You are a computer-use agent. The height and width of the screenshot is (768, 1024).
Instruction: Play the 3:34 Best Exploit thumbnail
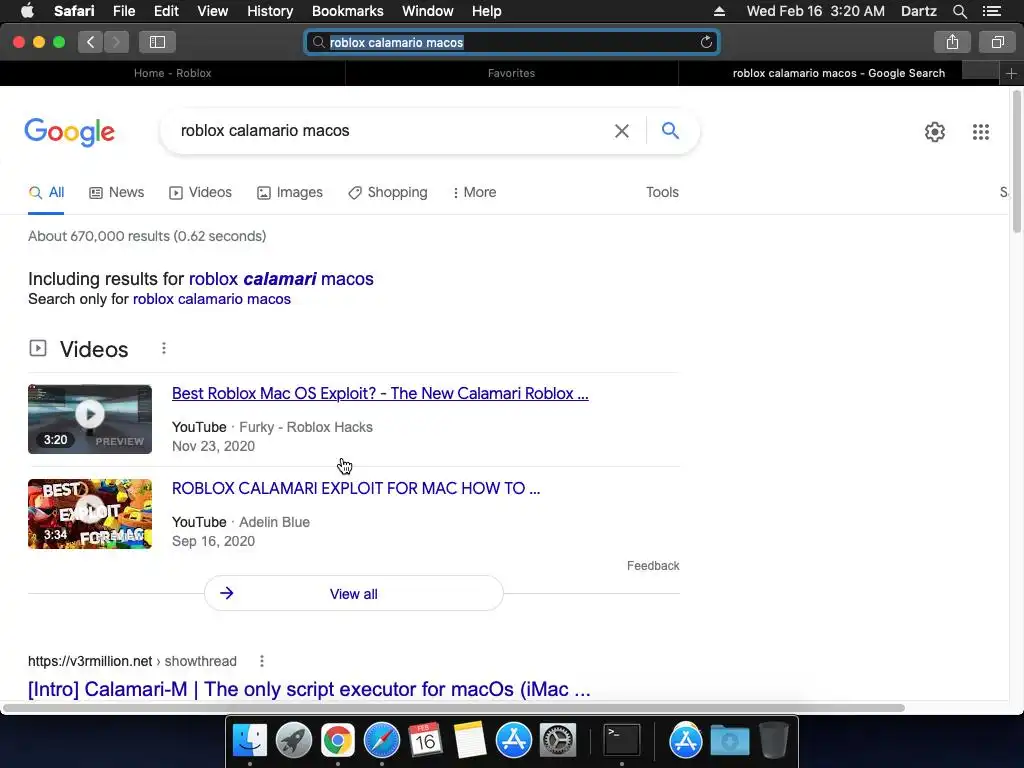tap(89, 514)
